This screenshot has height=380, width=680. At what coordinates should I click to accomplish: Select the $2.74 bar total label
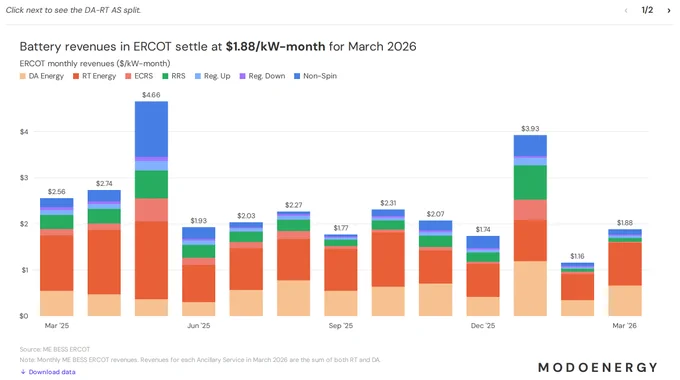coord(104,183)
